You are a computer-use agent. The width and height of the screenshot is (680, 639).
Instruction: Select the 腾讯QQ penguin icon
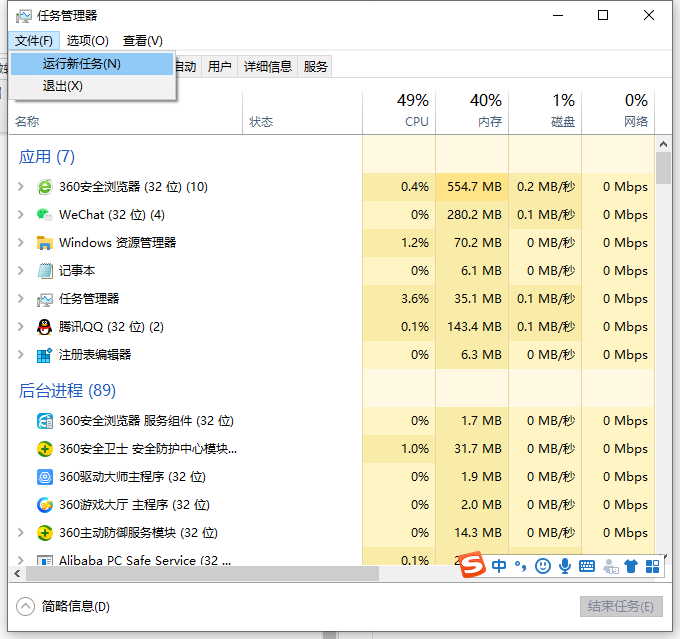44,327
